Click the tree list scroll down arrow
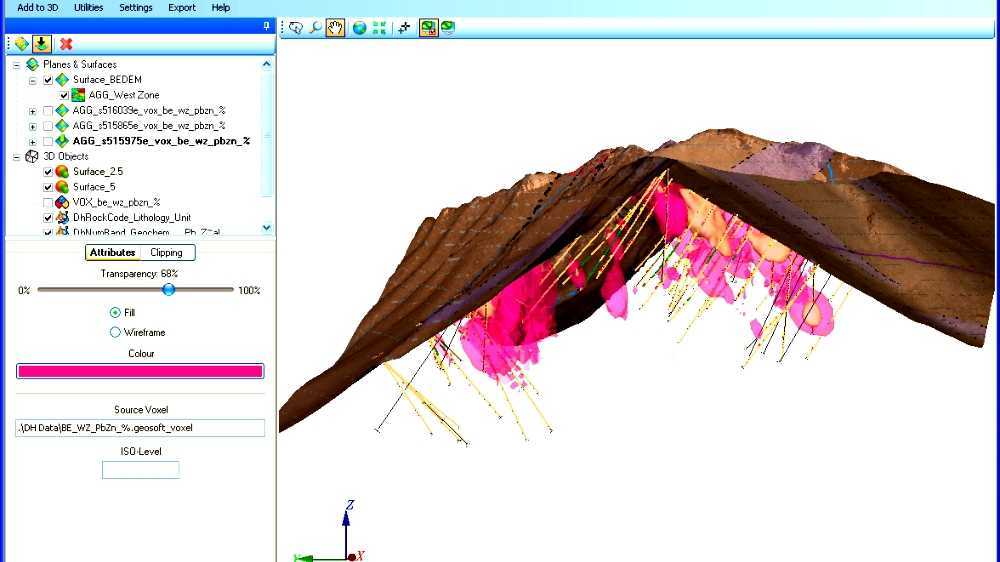Image resolution: width=1000 pixels, height=562 pixels. point(267,227)
